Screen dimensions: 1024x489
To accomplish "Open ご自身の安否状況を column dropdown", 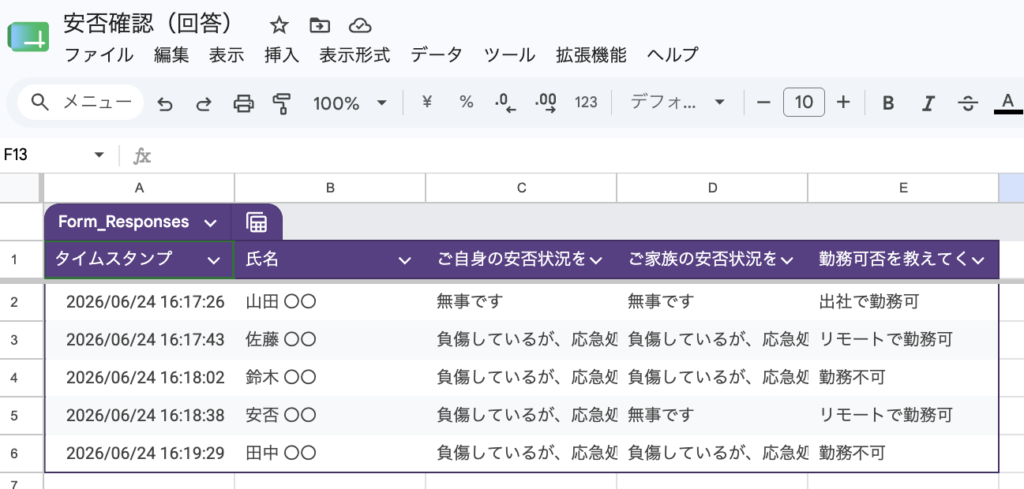I will [x=596, y=260].
